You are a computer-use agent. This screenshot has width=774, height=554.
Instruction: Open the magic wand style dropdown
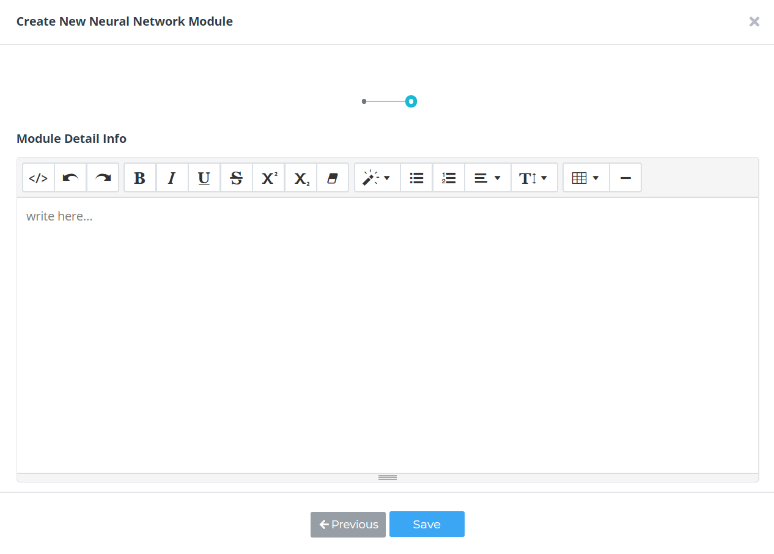377,178
